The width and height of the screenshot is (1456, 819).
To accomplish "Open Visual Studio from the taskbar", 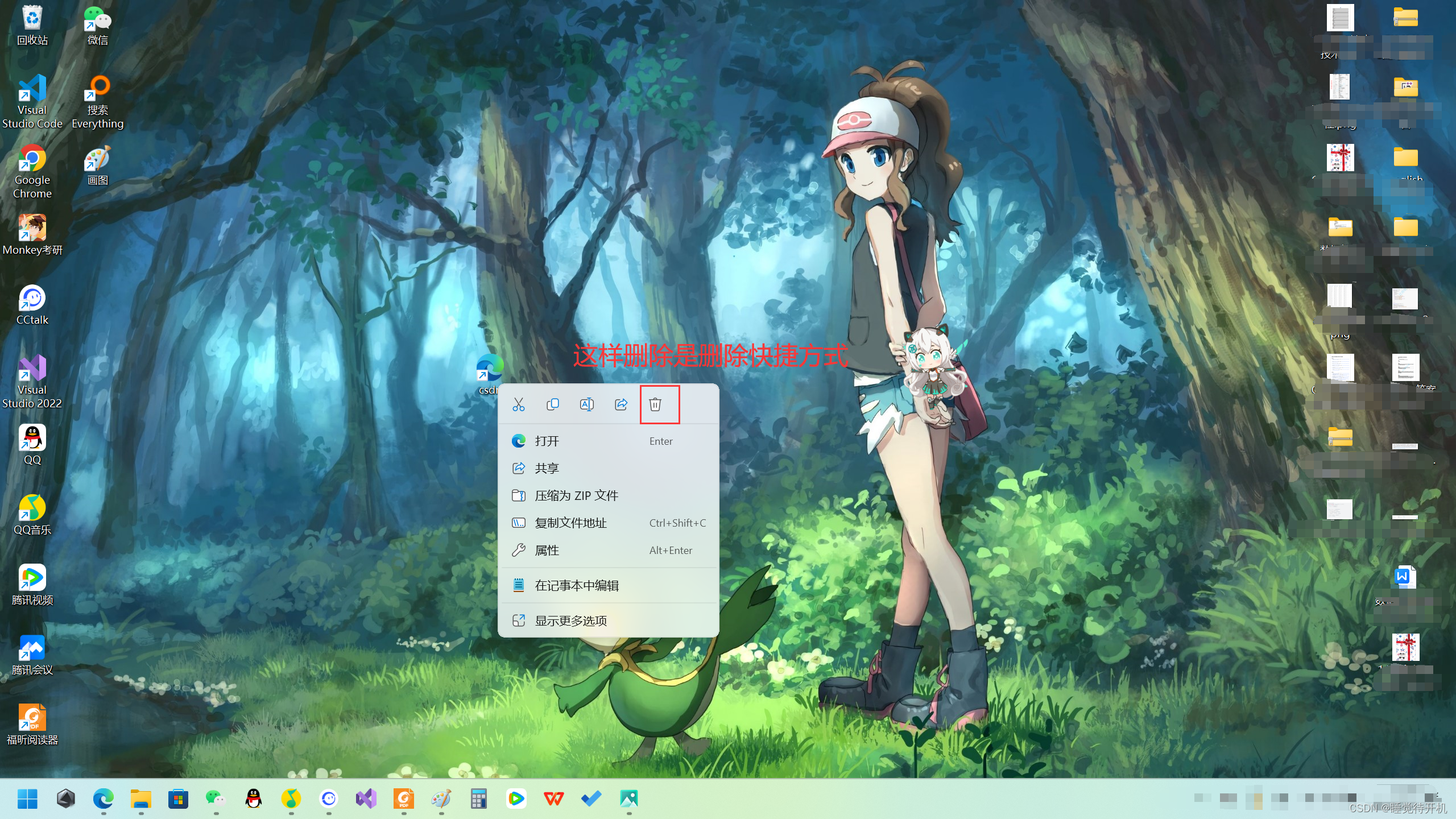I will tap(366, 799).
